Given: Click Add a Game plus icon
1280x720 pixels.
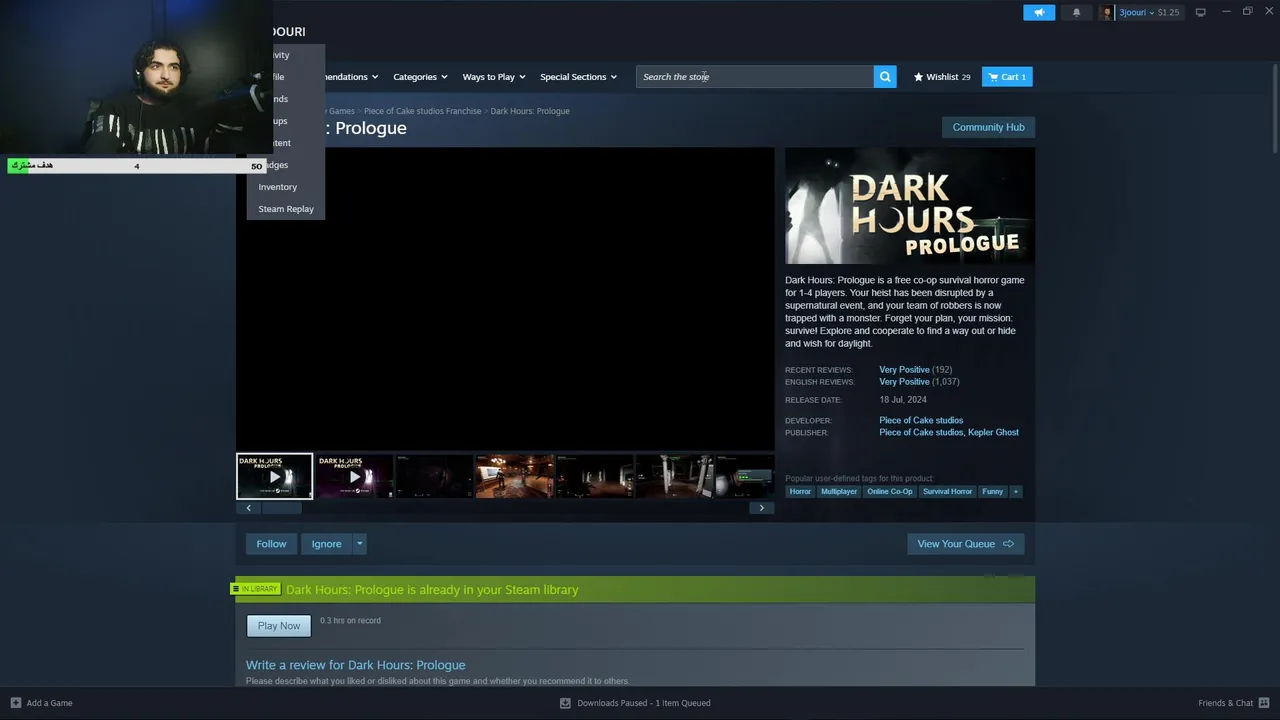Looking at the screenshot, I should point(15,703).
